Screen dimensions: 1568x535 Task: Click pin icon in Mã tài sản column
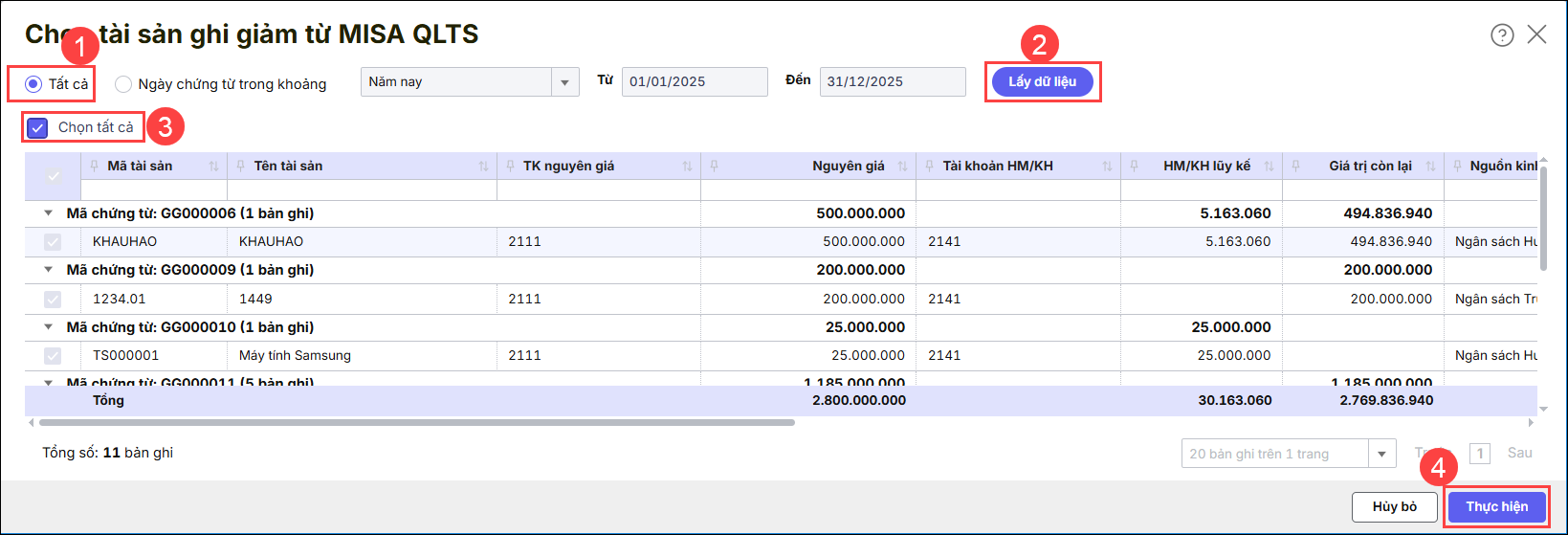click(94, 167)
